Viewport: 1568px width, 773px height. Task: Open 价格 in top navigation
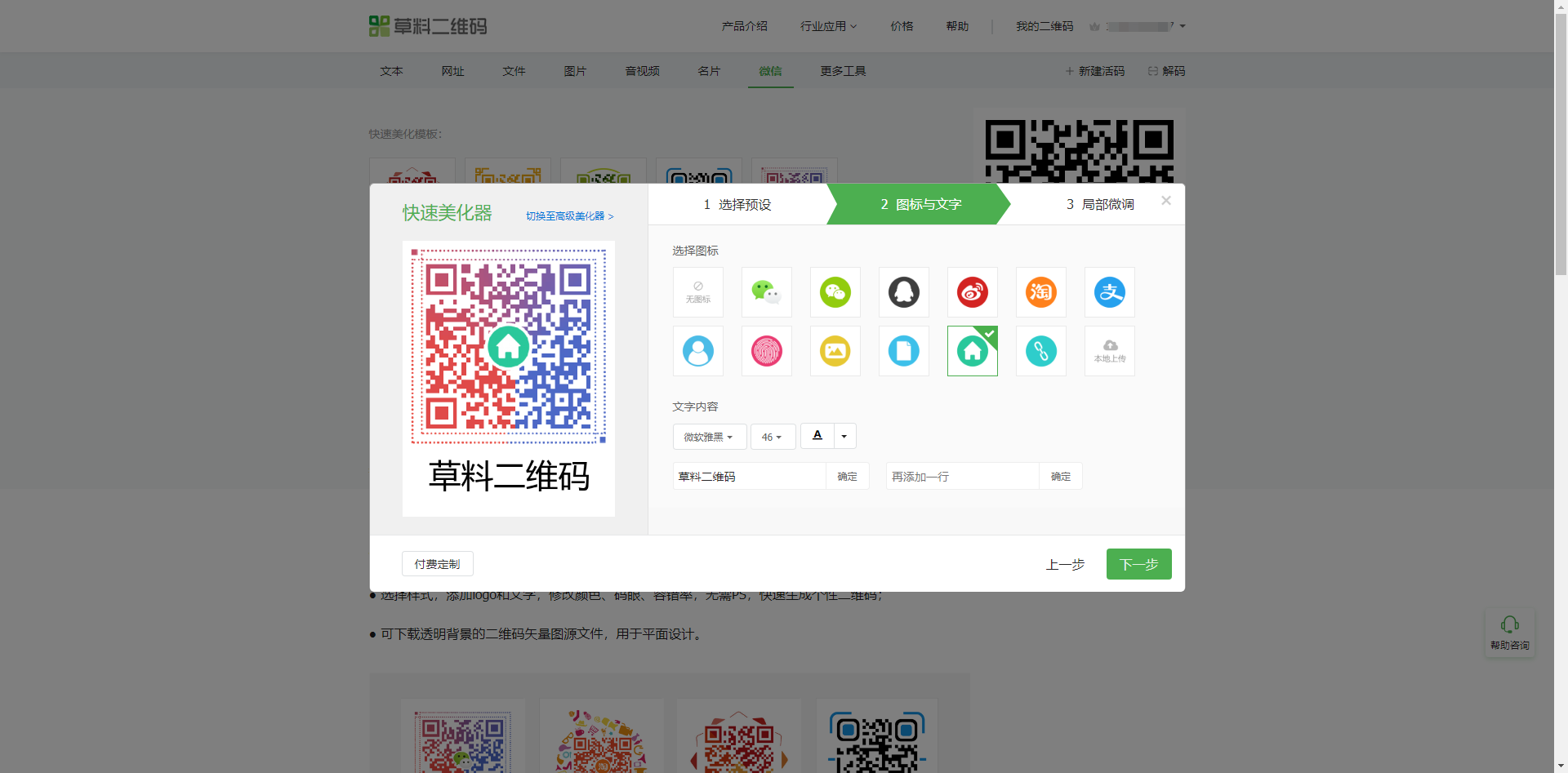902,26
